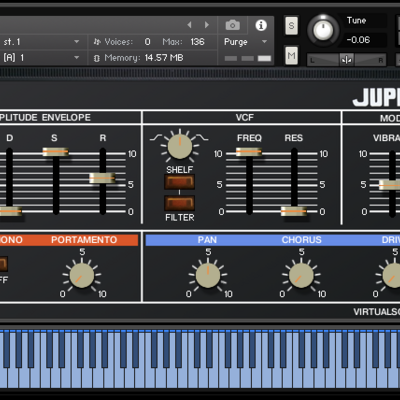Click the rightmost purge status indicator bar

pos(265,59)
